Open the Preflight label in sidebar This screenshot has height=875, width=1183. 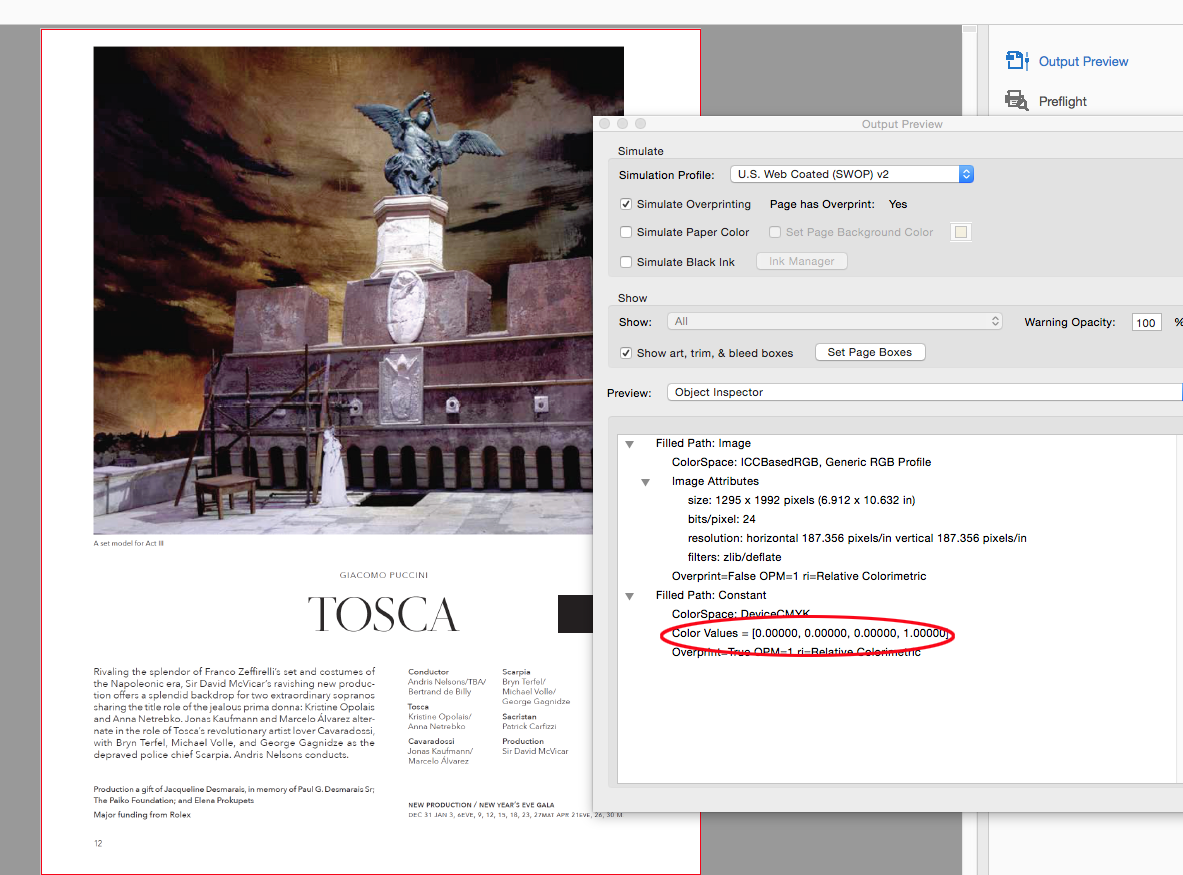pos(1062,101)
